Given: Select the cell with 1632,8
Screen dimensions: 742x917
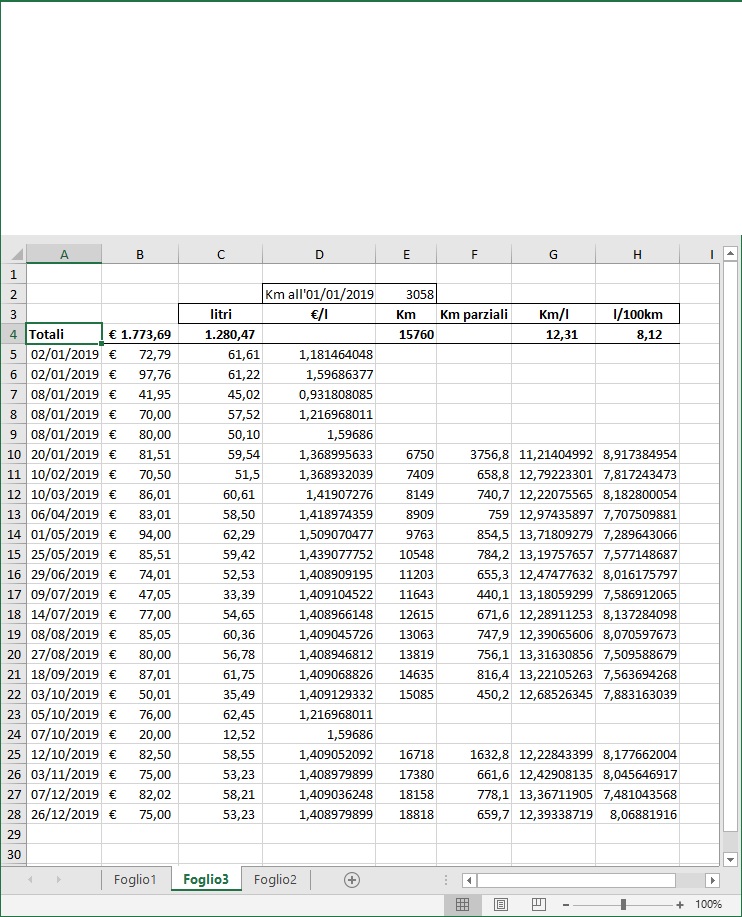Looking at the screenshot, I should pos(474,754).
